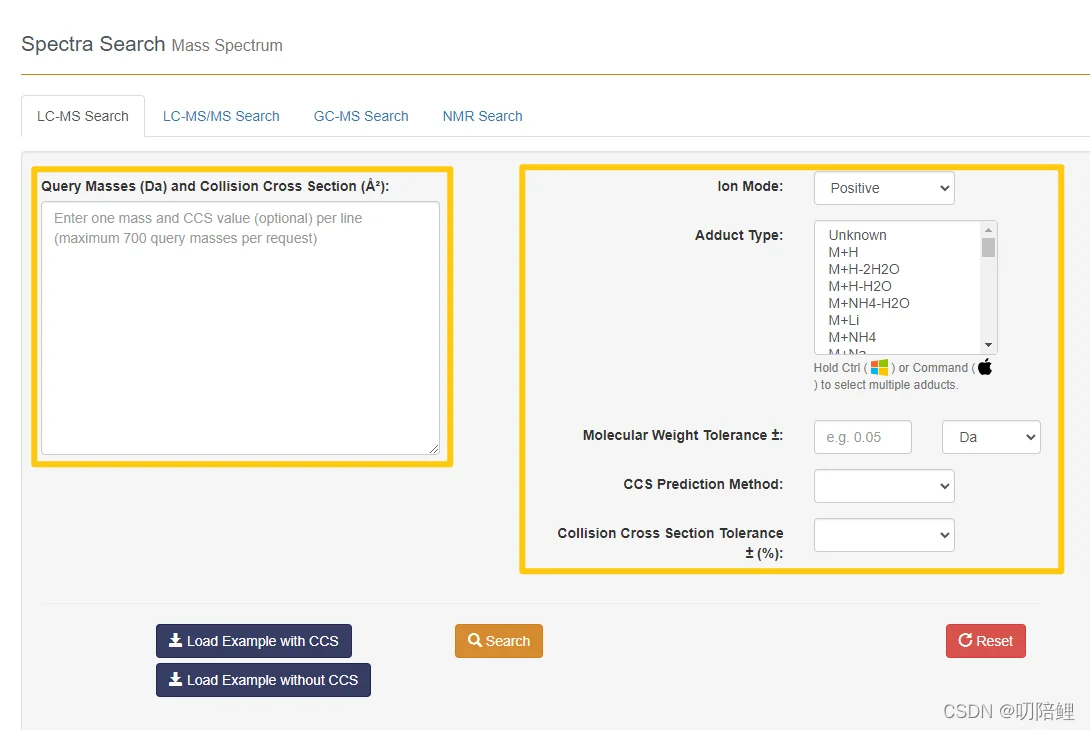The width and height of the screenshot is (1090, 730).
Task: Open the Ion Mode dropdown
Action: click(x=884, y=188)
